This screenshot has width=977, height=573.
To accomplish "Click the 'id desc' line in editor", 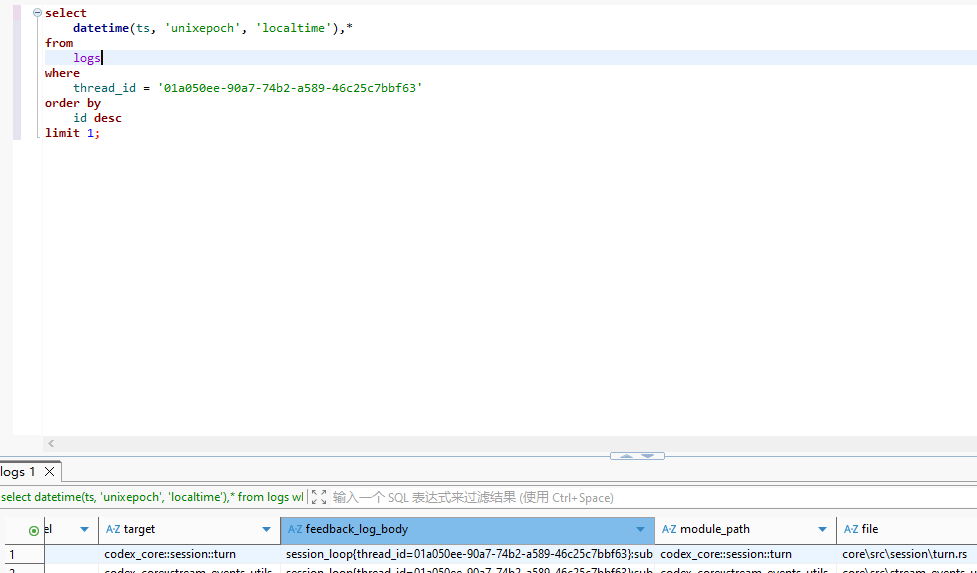I will click(x=97, y=118).
